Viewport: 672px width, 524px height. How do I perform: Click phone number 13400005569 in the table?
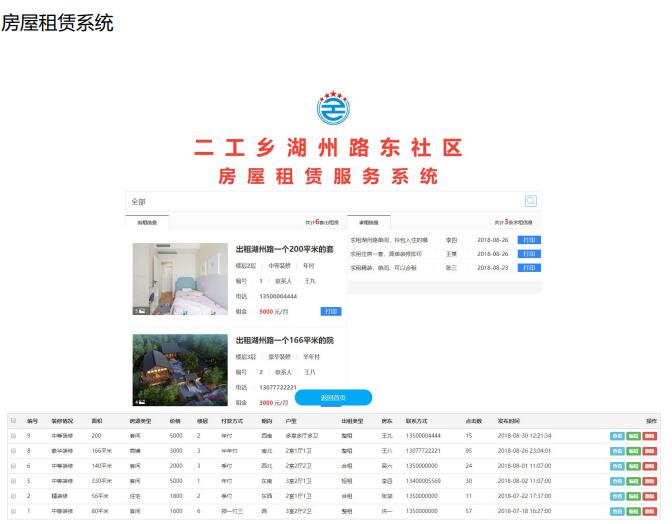[423, 481]
